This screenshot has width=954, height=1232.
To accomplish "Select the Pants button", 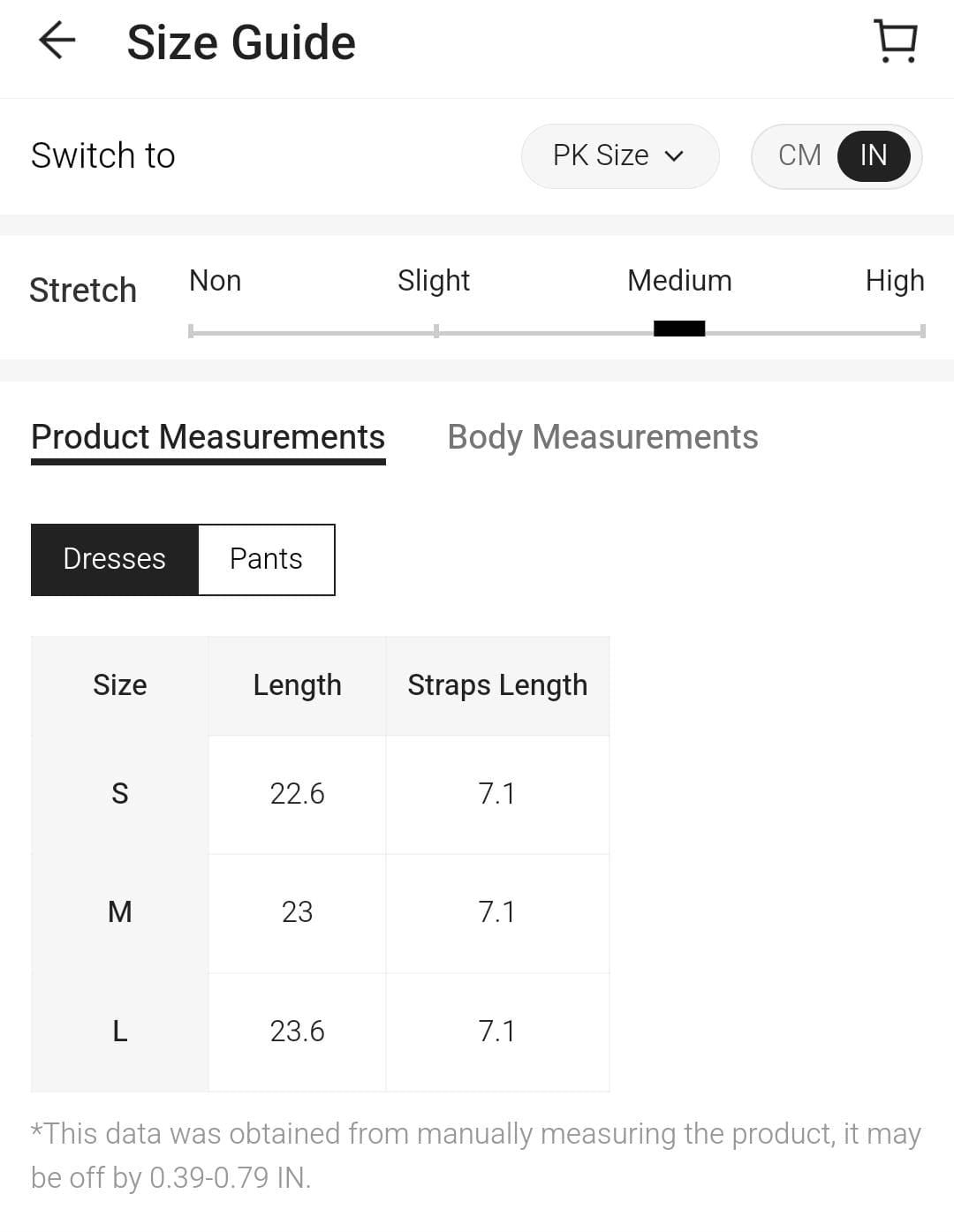I will tap(266, 559).
